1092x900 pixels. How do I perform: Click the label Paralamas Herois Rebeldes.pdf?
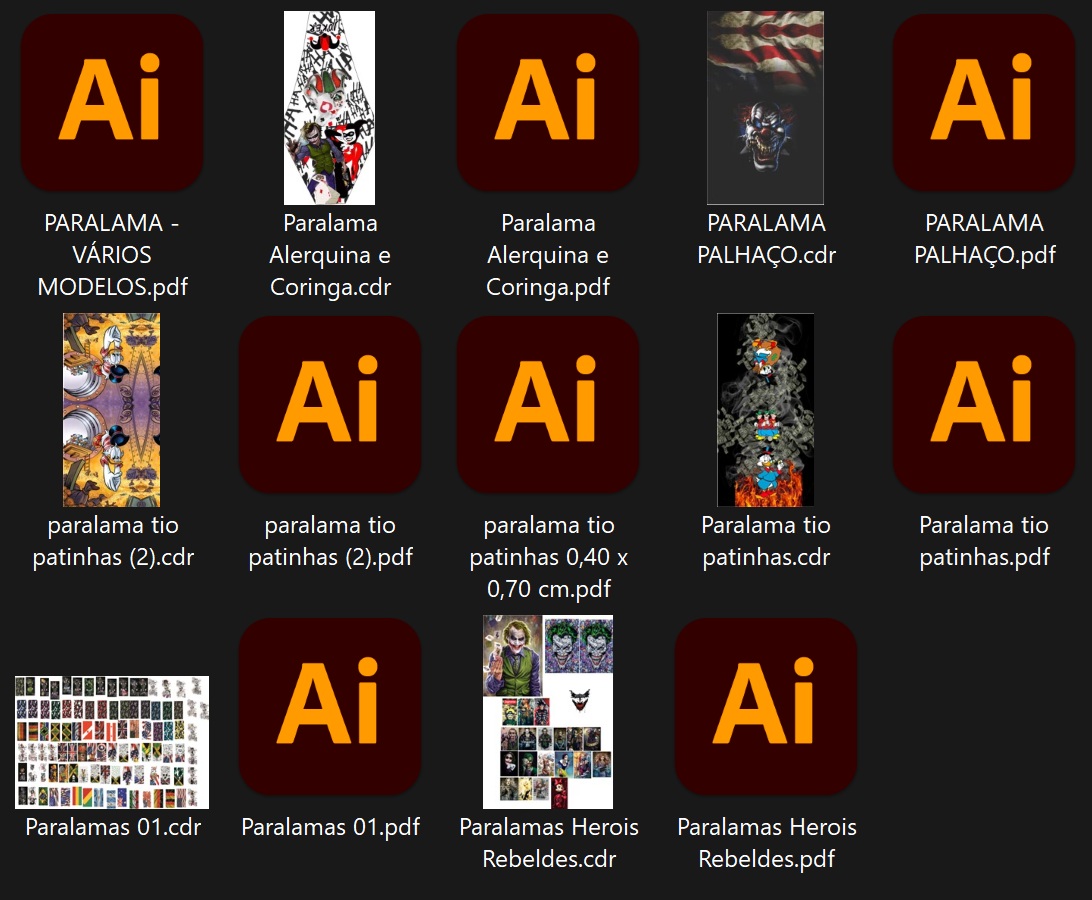coord(766,843)
